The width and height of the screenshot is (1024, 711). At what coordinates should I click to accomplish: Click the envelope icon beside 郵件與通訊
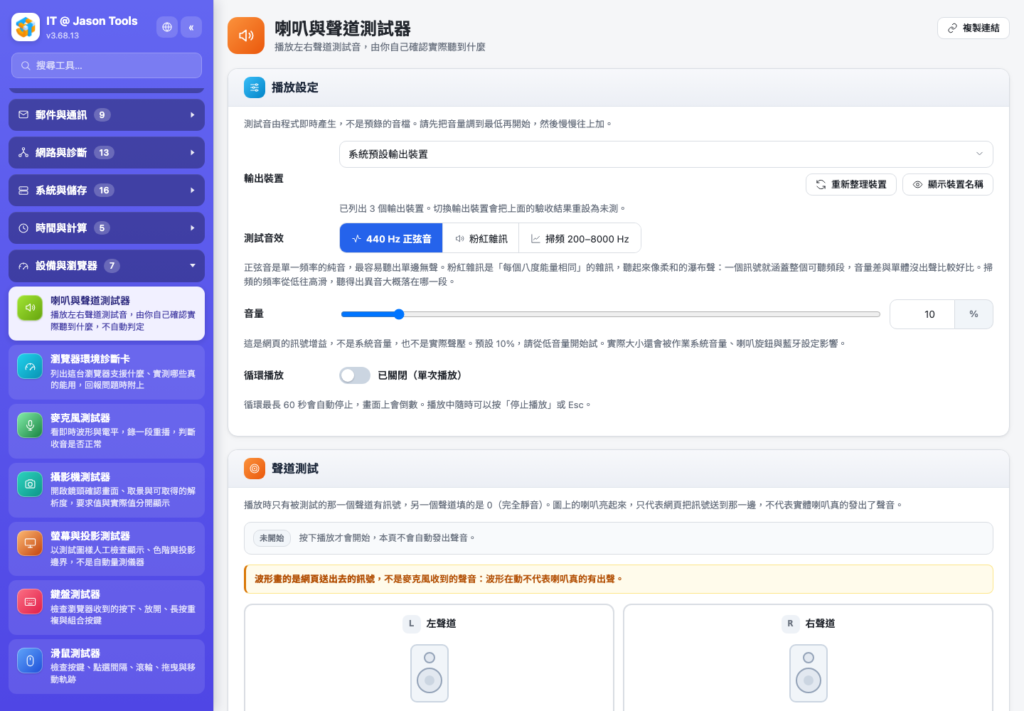pyautogui.click(x=24, y=115)
